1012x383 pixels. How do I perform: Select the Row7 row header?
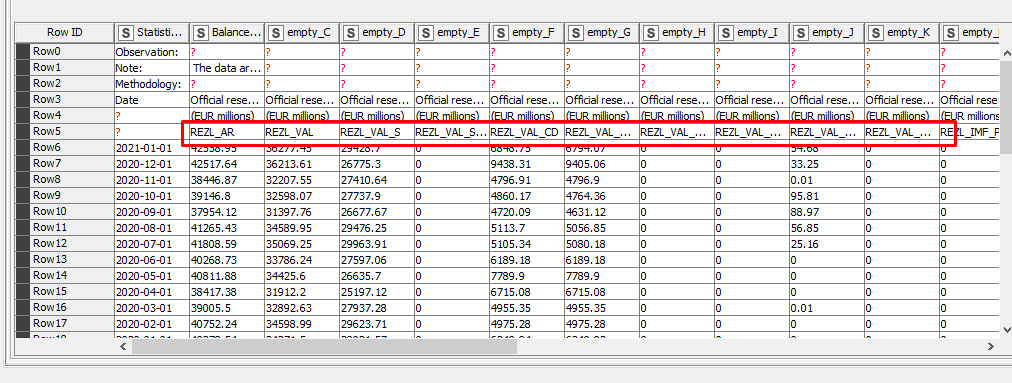pos(65,163)
